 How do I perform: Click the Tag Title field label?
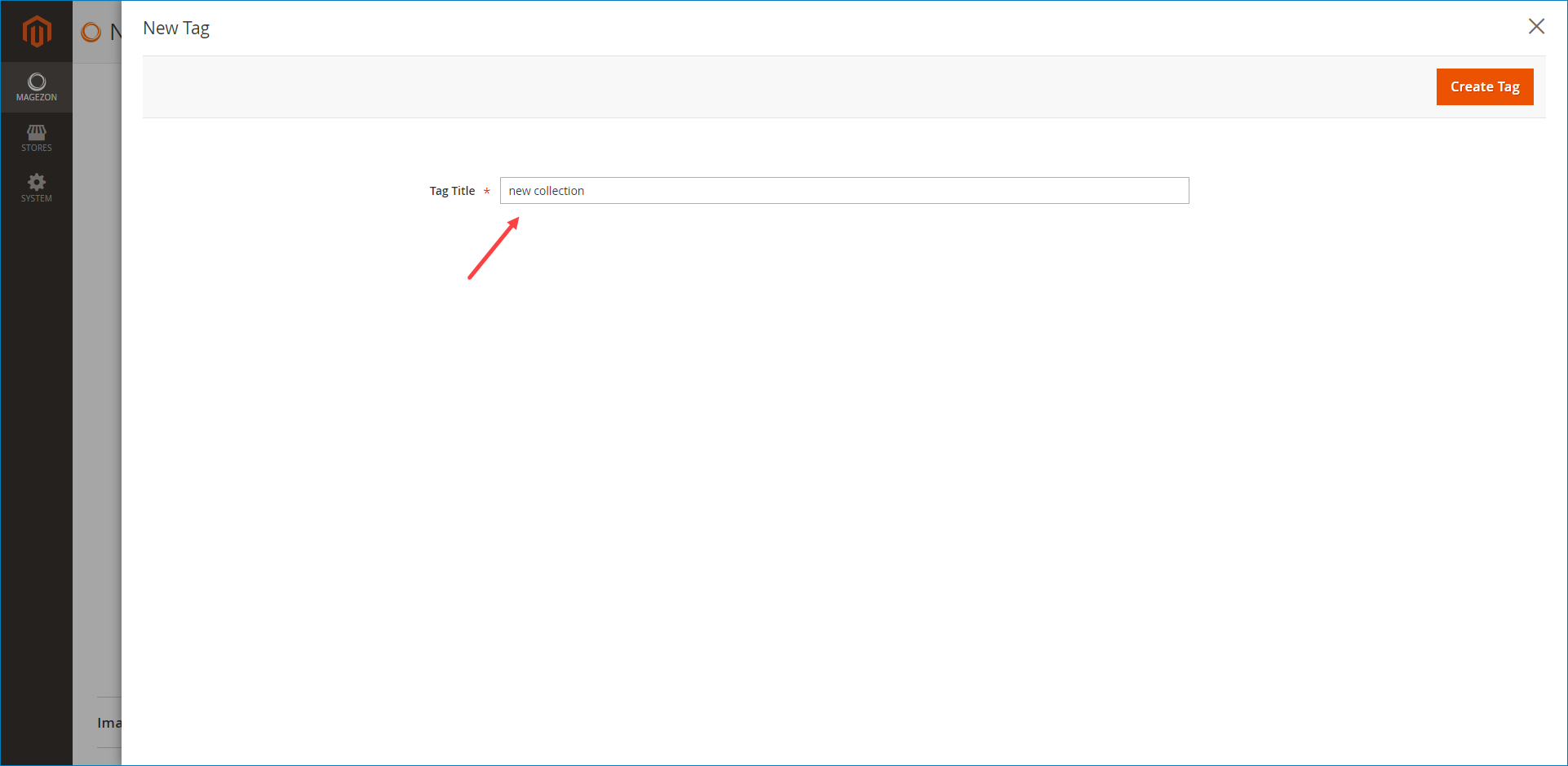click(x=452, y=190)
